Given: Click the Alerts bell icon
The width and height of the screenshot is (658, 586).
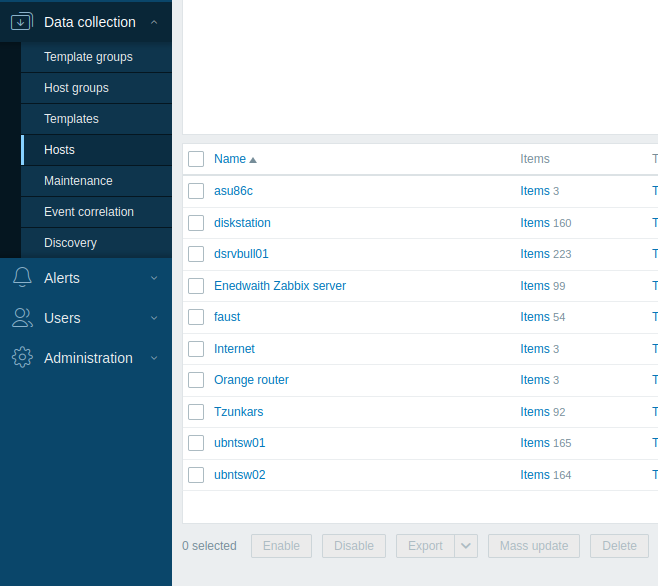Looking at the screenshot, I should click(22, 277).
